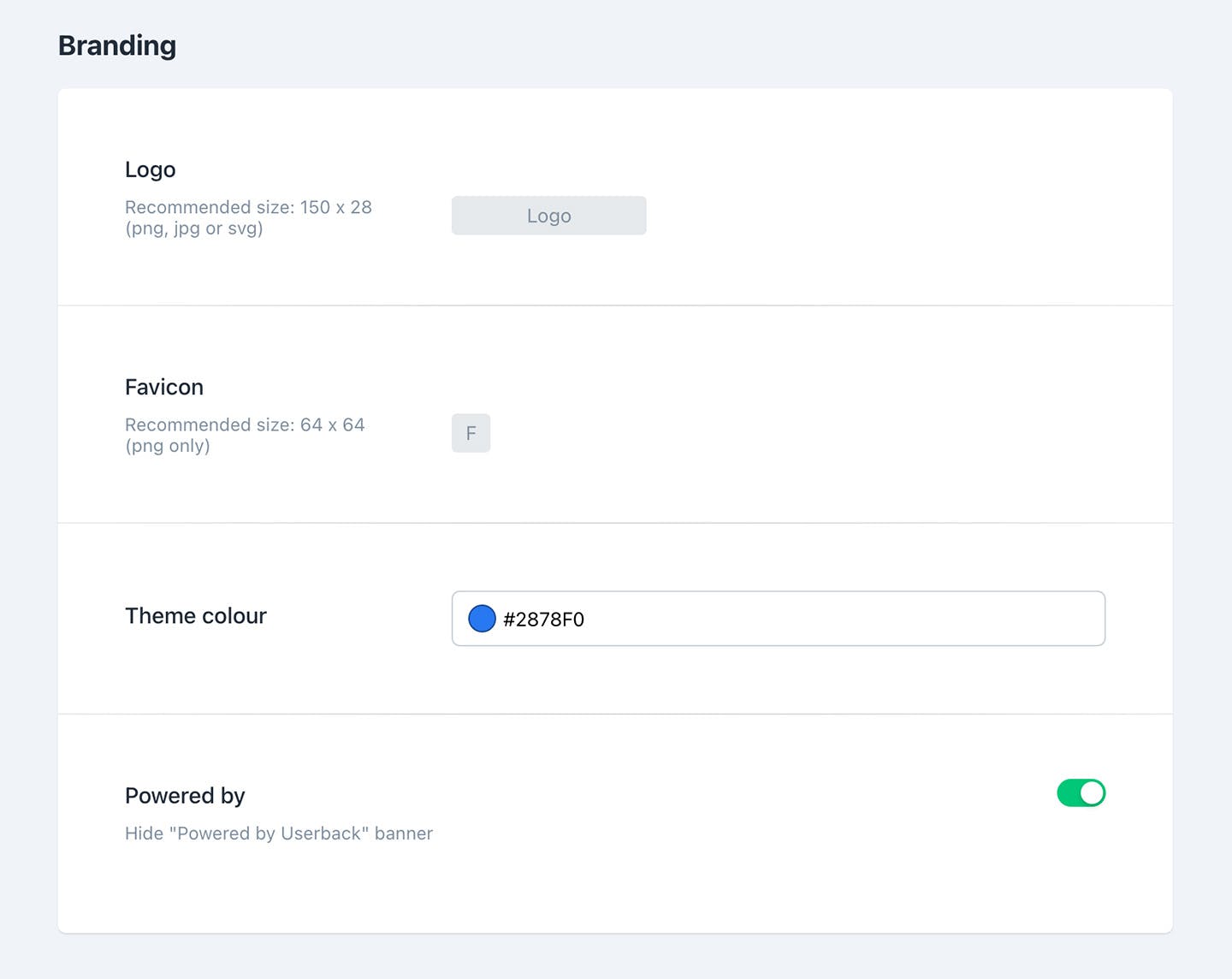Click the "(png, jpg or svg)" hint

(194, 228)
